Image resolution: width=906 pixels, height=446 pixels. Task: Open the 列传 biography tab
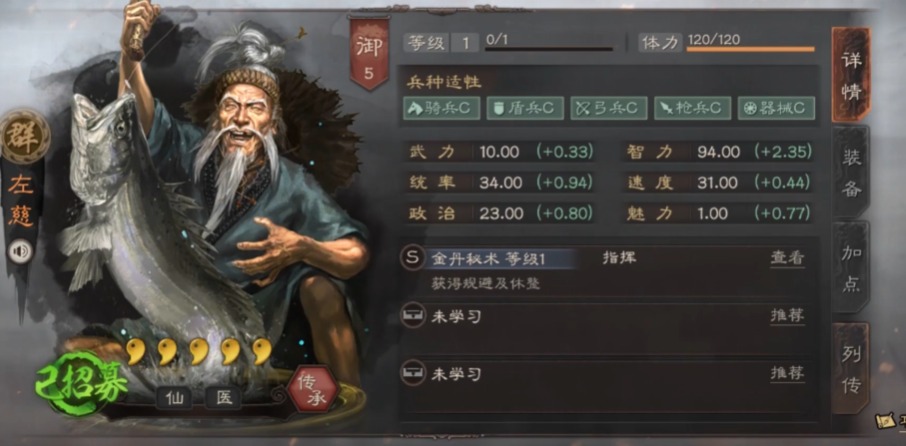[x=851, y=368]
